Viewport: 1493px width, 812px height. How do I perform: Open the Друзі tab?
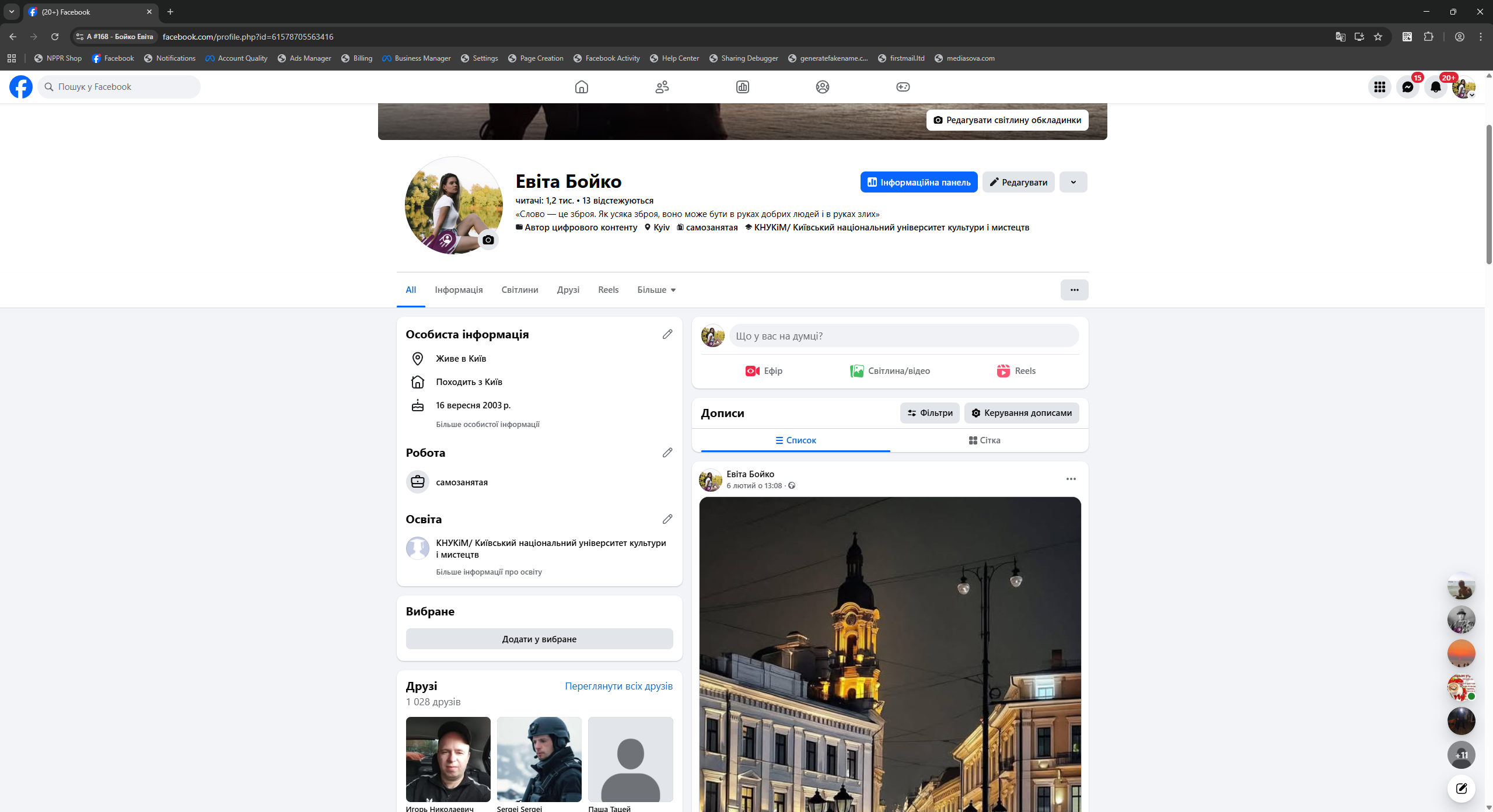(568, 290)
